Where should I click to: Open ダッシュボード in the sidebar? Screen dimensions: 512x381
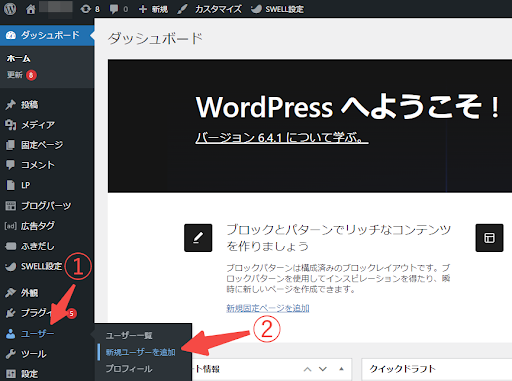click(47, 35)
